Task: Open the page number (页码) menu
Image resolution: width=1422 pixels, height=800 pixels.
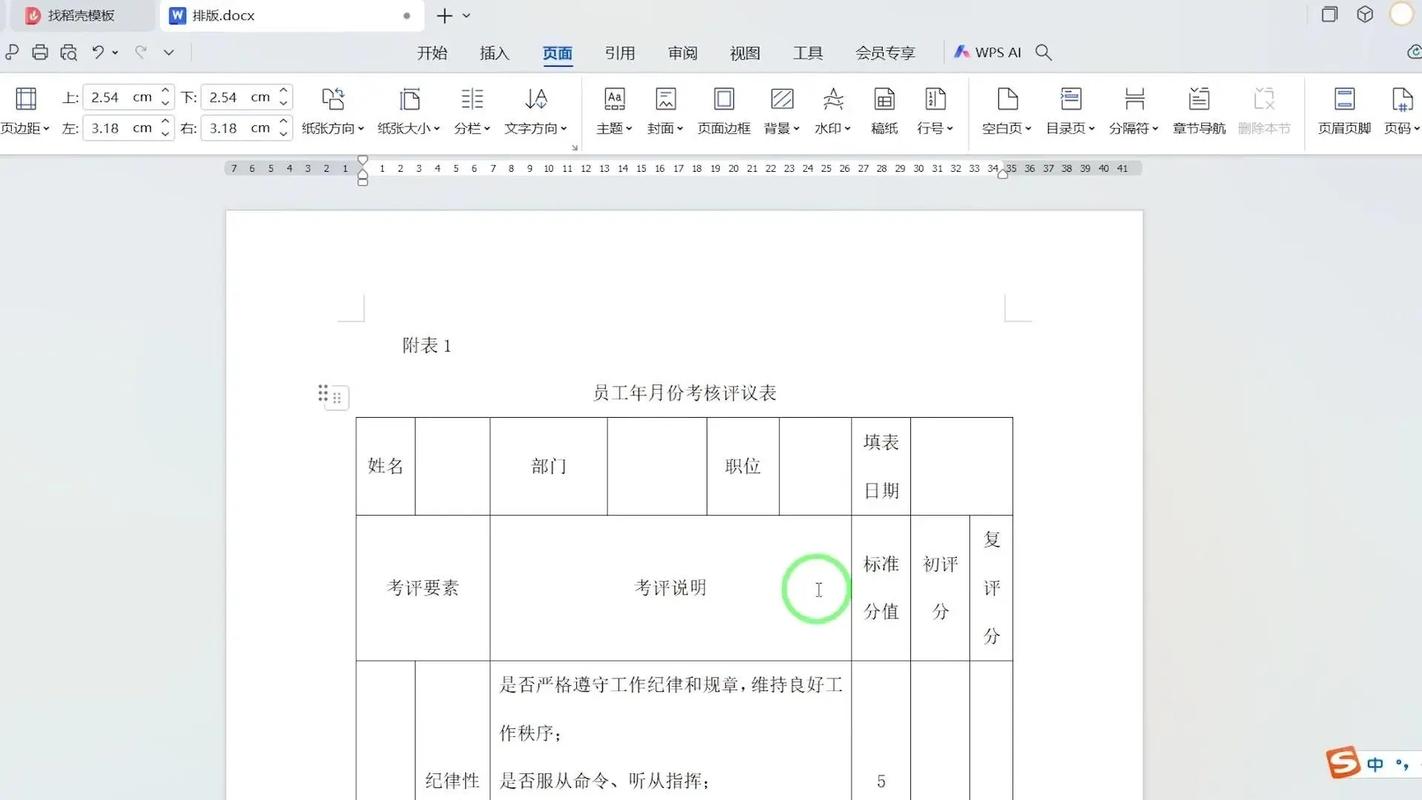Action: 1402,110
